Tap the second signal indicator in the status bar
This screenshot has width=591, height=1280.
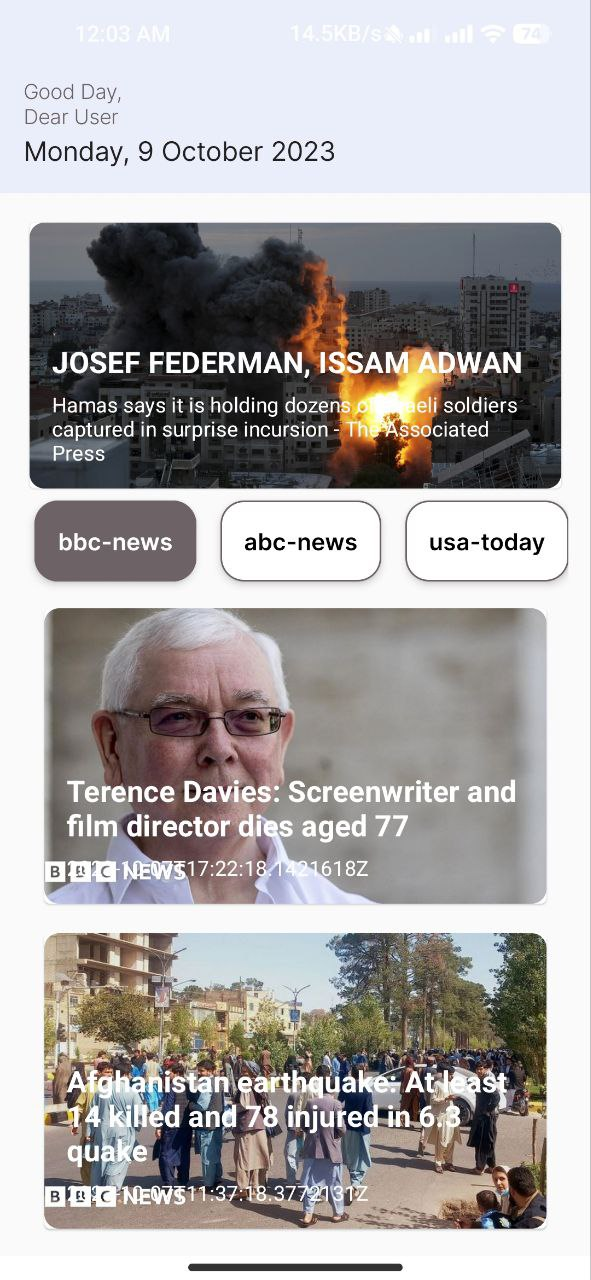pyautogui.click(x=456, y=33)
